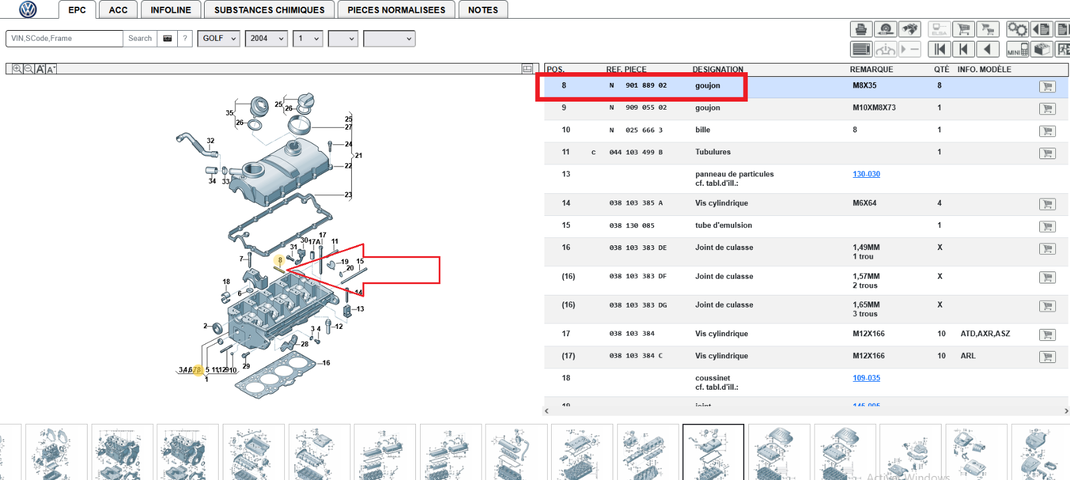Open the PIECES NORMALISEES tab

point(396,10)
